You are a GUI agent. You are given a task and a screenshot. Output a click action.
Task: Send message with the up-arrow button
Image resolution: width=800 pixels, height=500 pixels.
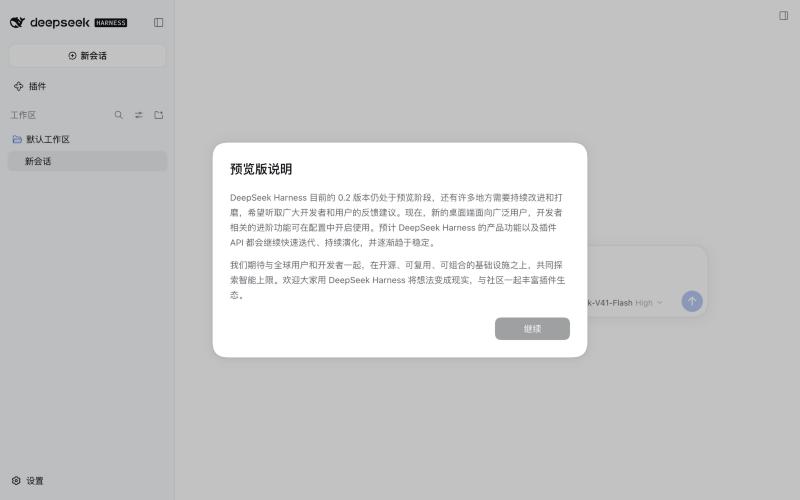pyautogui.click(x=692, y=301)
